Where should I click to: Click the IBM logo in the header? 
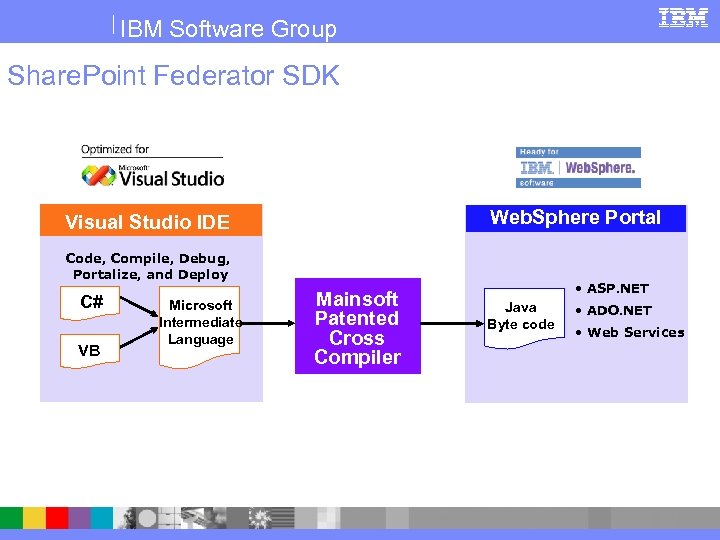[x=683, y=17]
